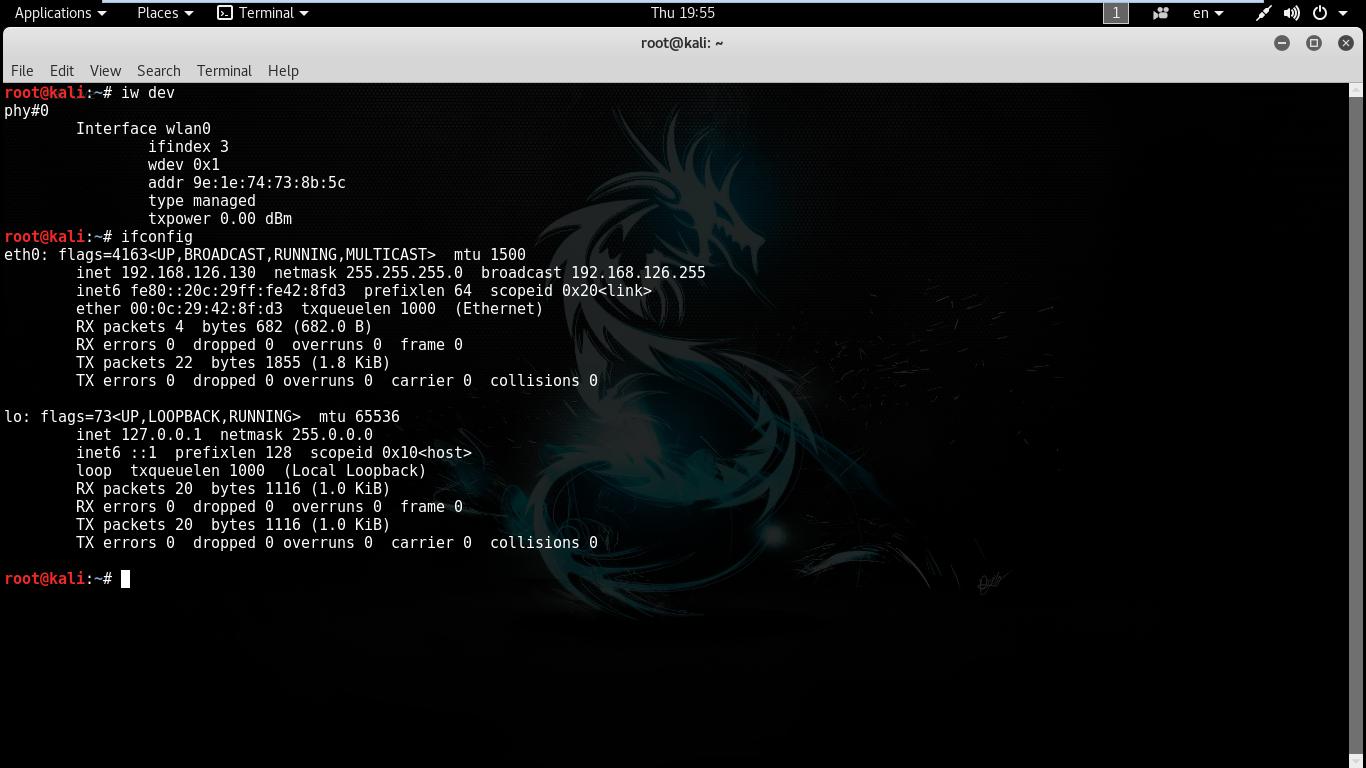The height and width of the screenshot is (768, 1366).
Task: Click the terminal cursor at last prompt
Action: coord(125,579)
